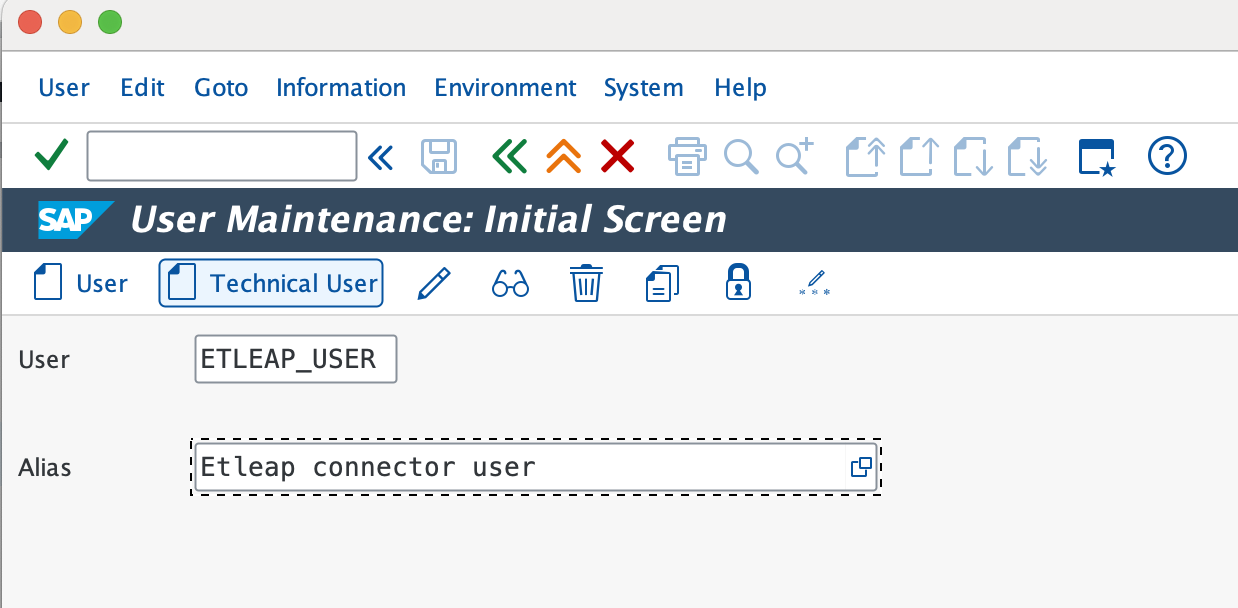
Task: Open the multiple selection icon in Alias field
Action: (x=860, y=467)
